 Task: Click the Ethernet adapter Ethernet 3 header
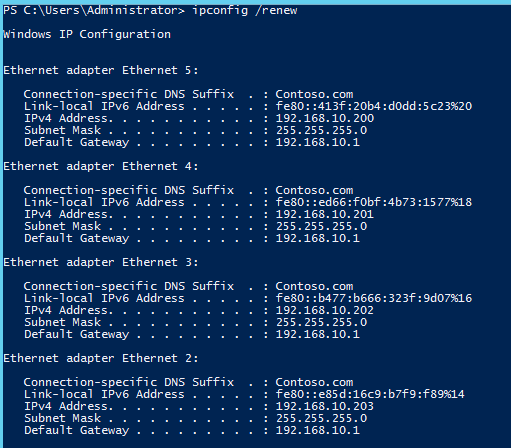pyautogui.click(x=101, y=262)
